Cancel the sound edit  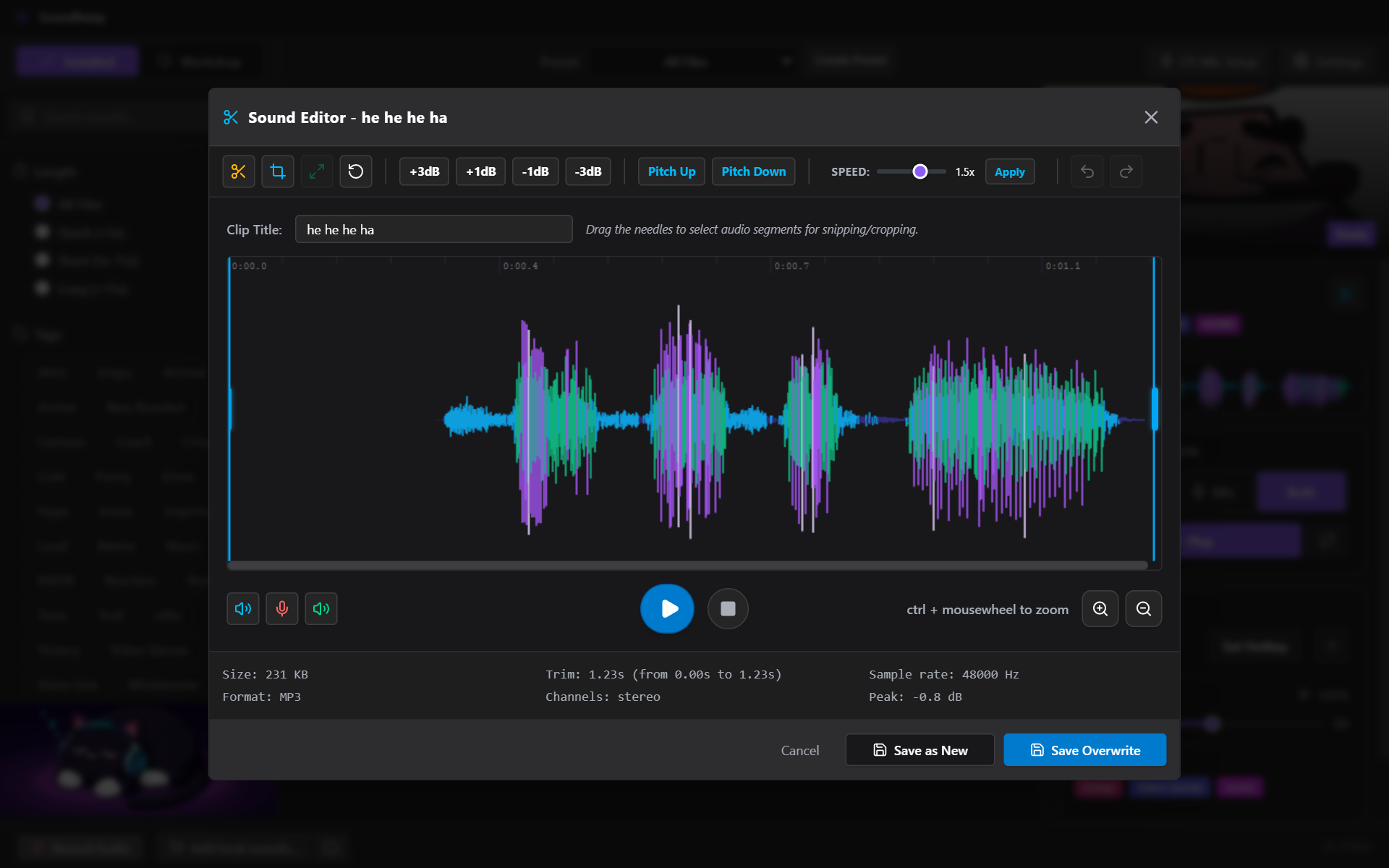click(x=799, y=750)
